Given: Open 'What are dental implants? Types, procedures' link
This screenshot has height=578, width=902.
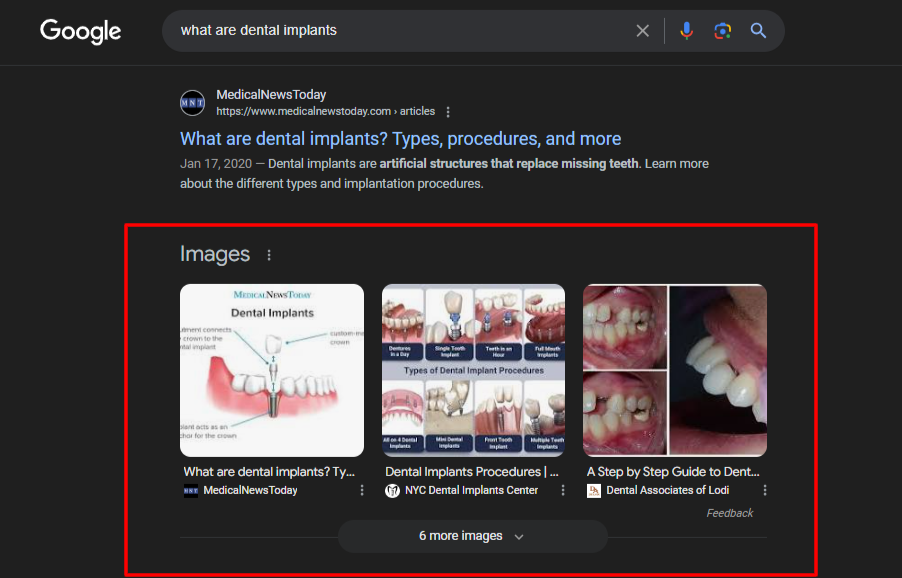Looking at the screenshot, I should click(x=400, y=139).
